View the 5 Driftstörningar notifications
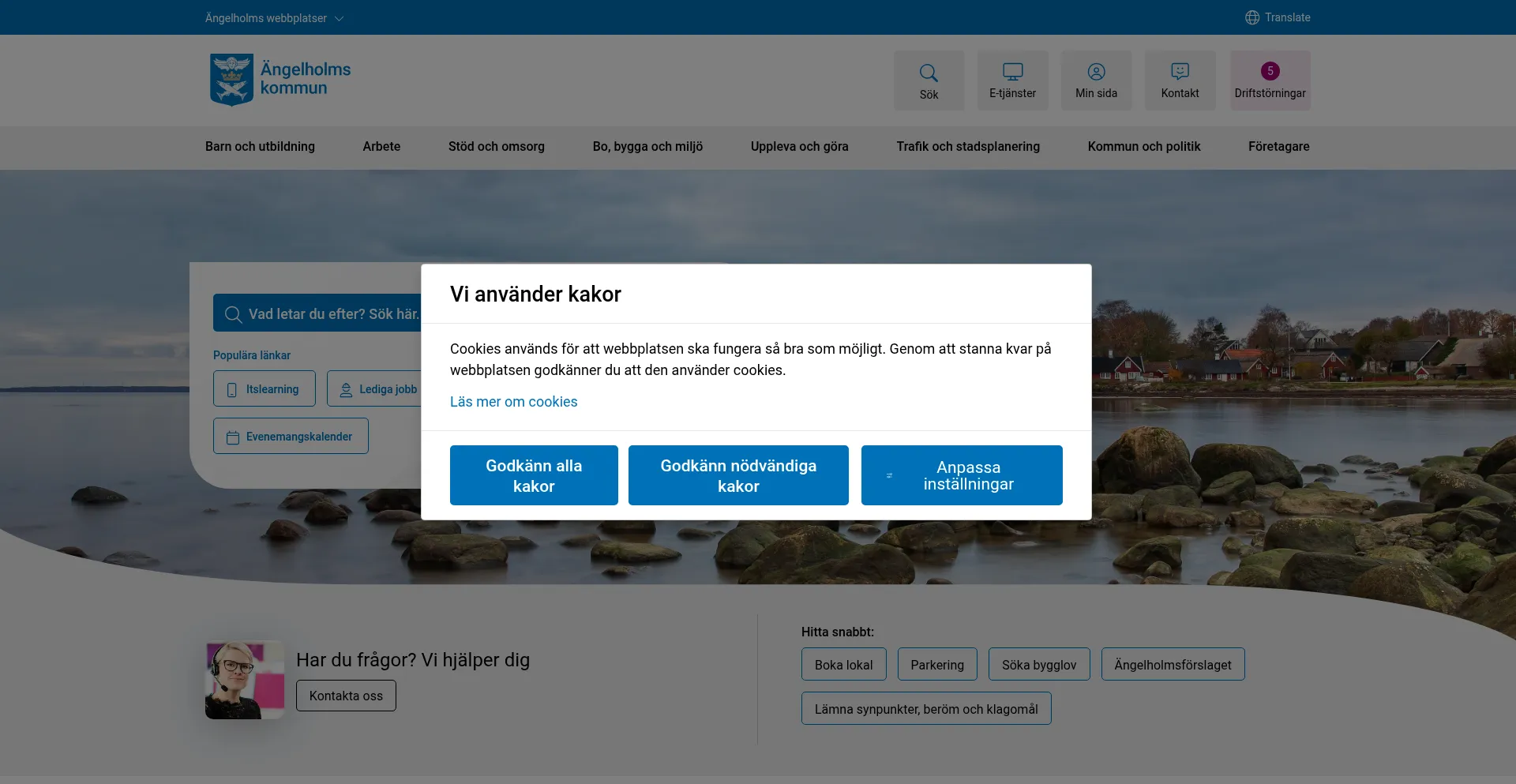Viewport: 1516px width, 784px height. point(1270,80)
